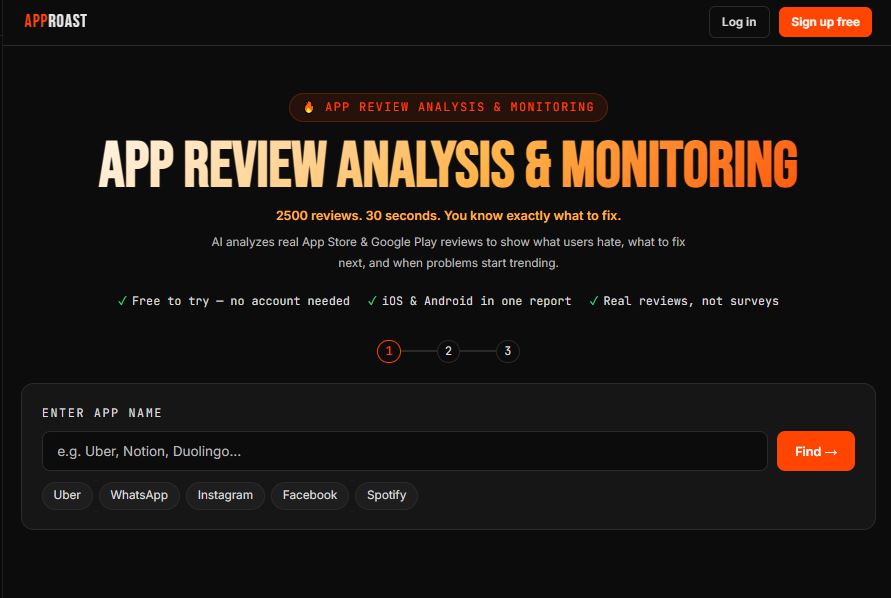Pick the Instagram suggestion chip

225,496
